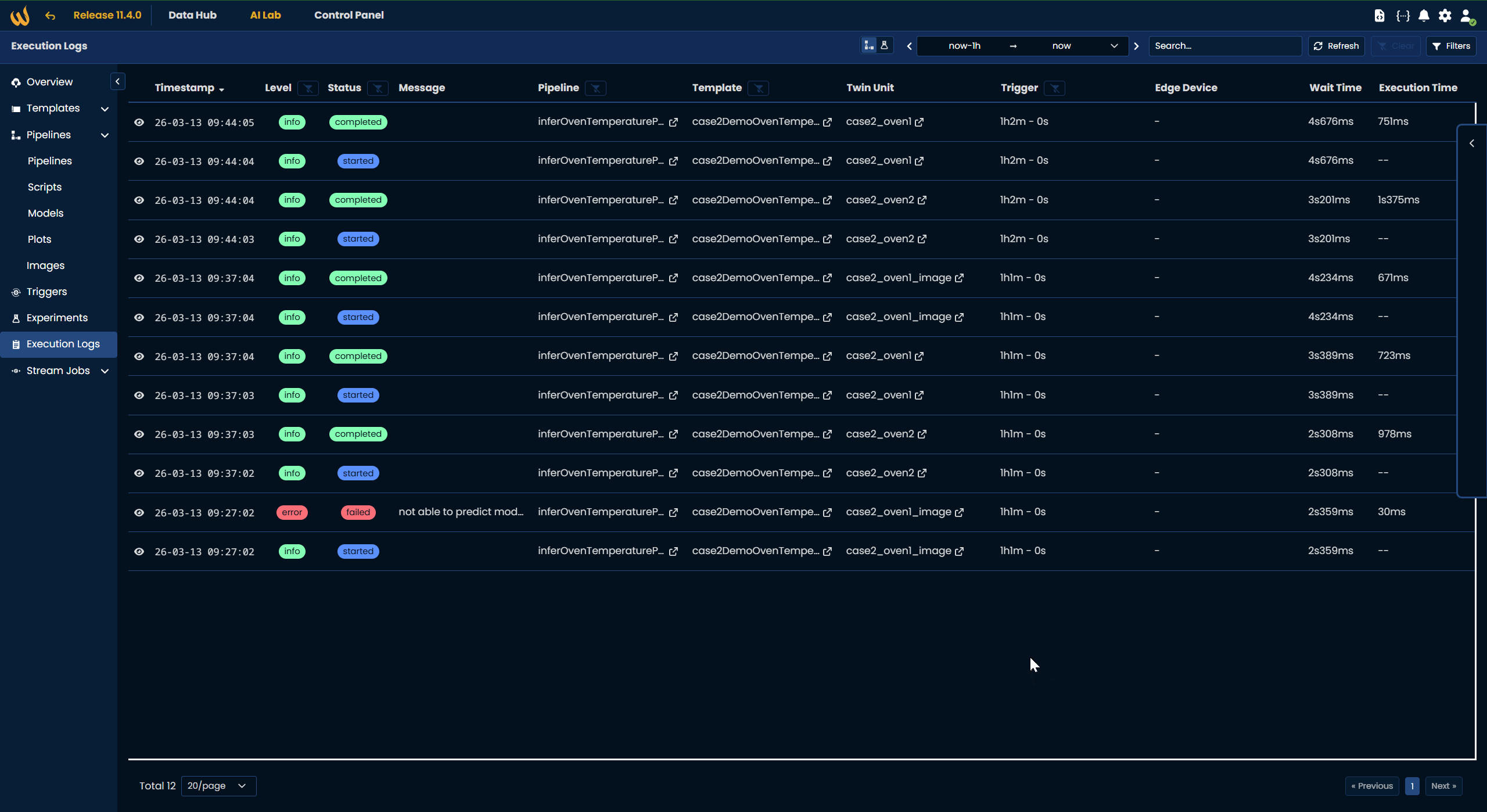Screen dimensions: 1487x812
Task: Click the Search input field
Action: [1224, 46]
